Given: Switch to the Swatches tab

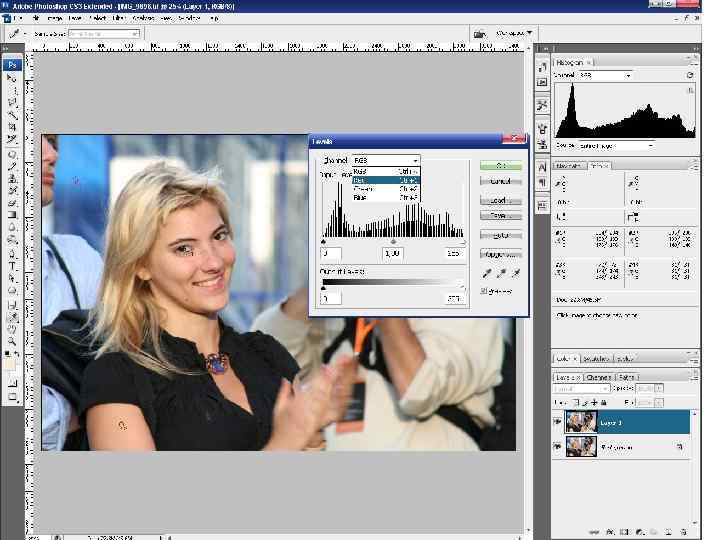Looking at the screenshot, I should pos(596,358).
